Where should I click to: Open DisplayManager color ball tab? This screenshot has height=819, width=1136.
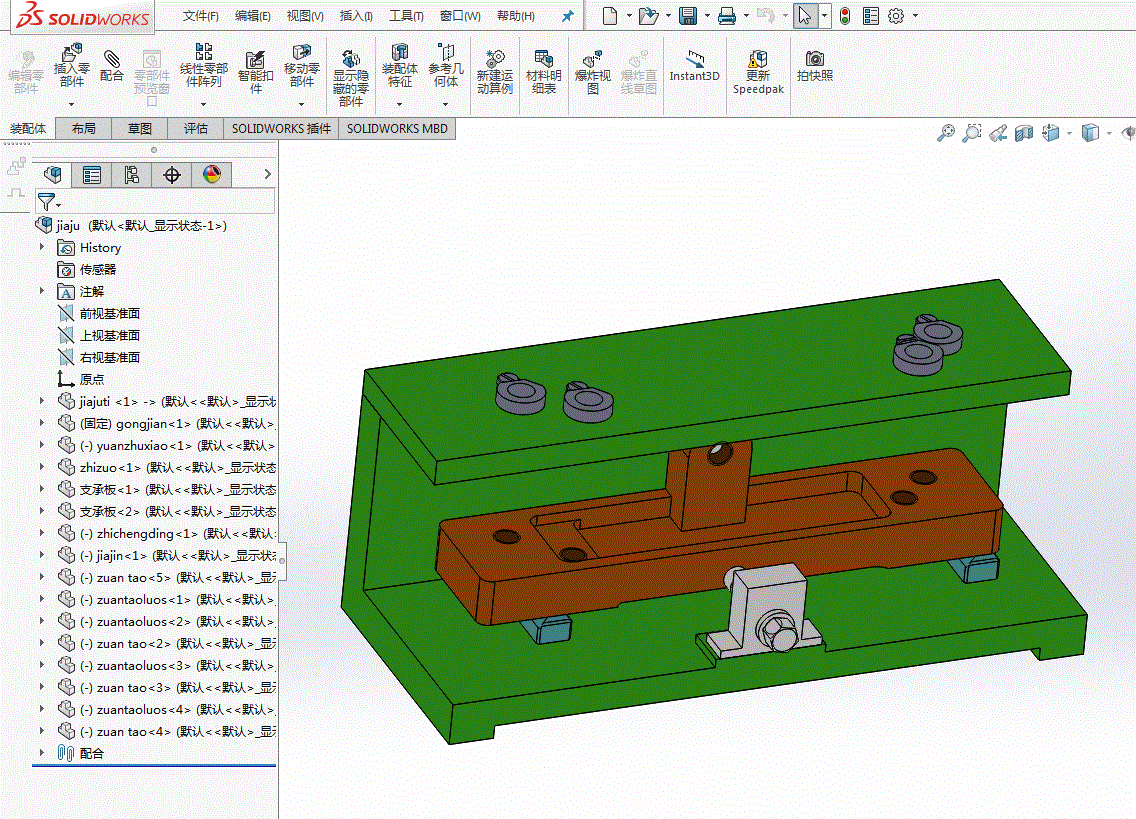[212, 175]
